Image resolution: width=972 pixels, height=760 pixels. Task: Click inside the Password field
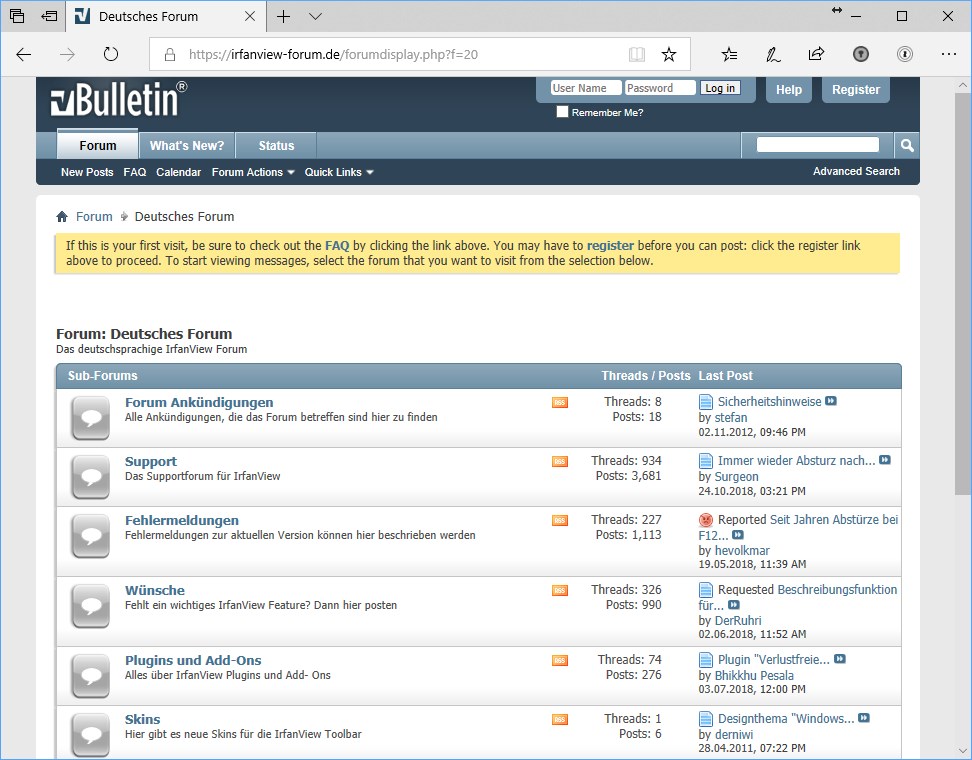(x=660, y=88)
